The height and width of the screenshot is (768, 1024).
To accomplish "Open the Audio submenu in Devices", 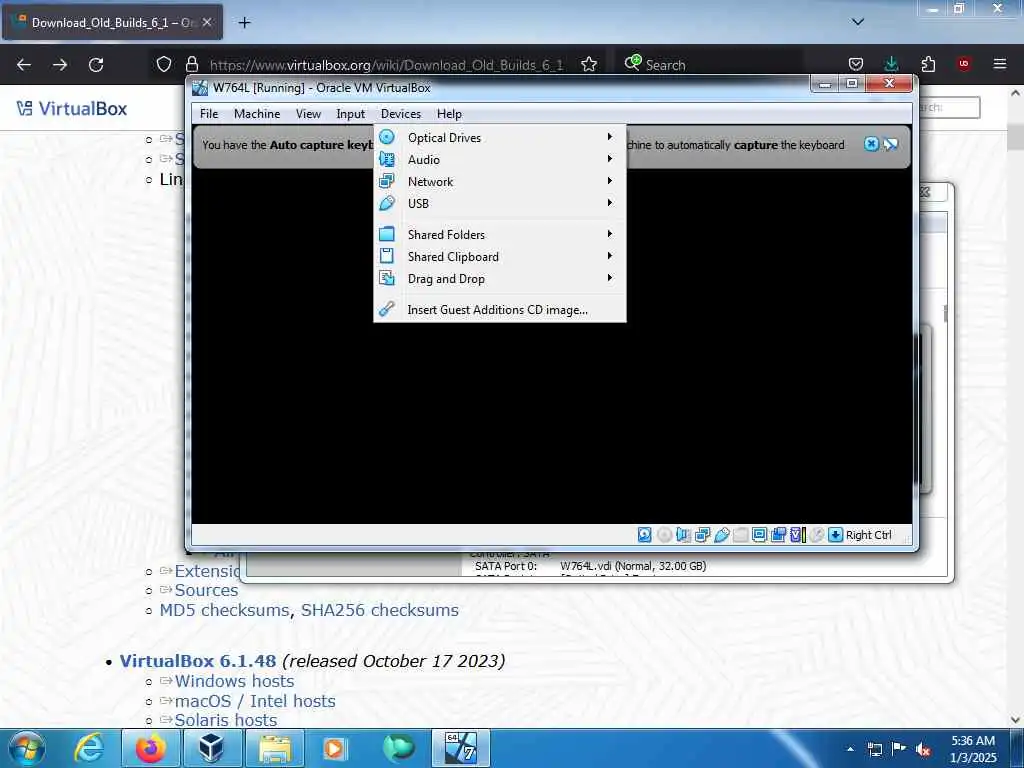I will pyautogui.click(x=500, y=159).
